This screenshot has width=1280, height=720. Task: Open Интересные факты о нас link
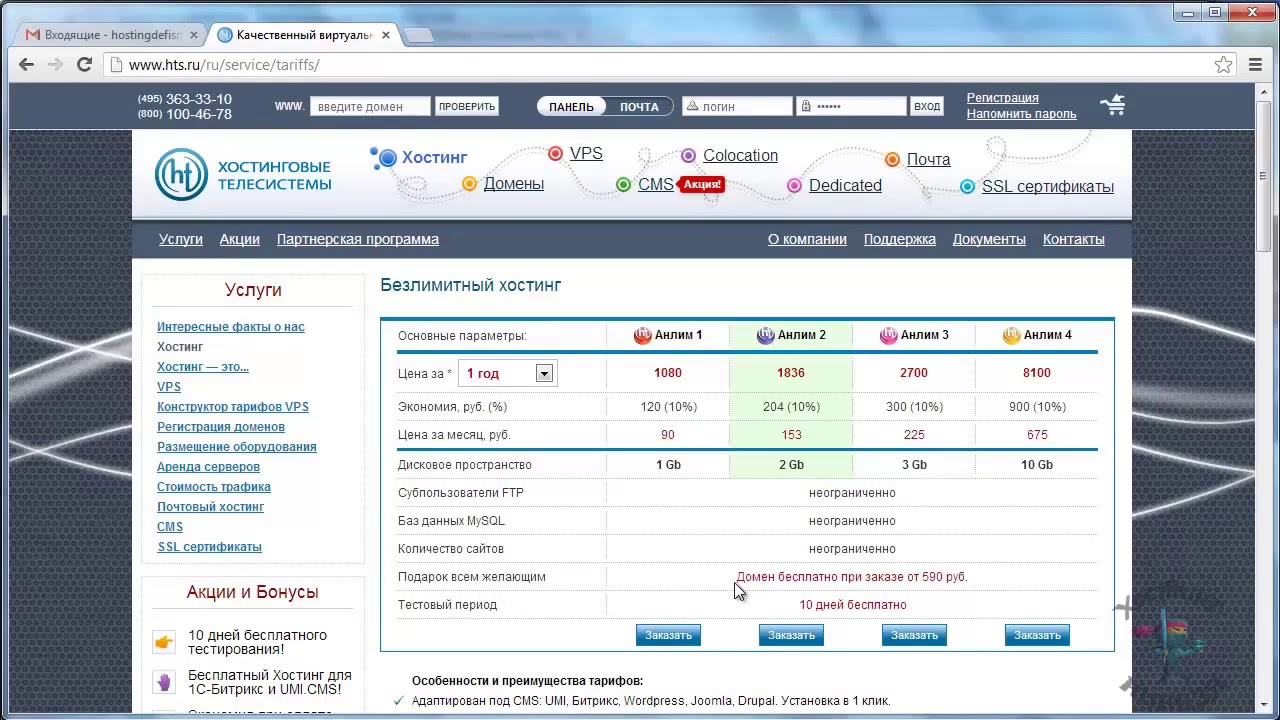click(x=231, y=327)
